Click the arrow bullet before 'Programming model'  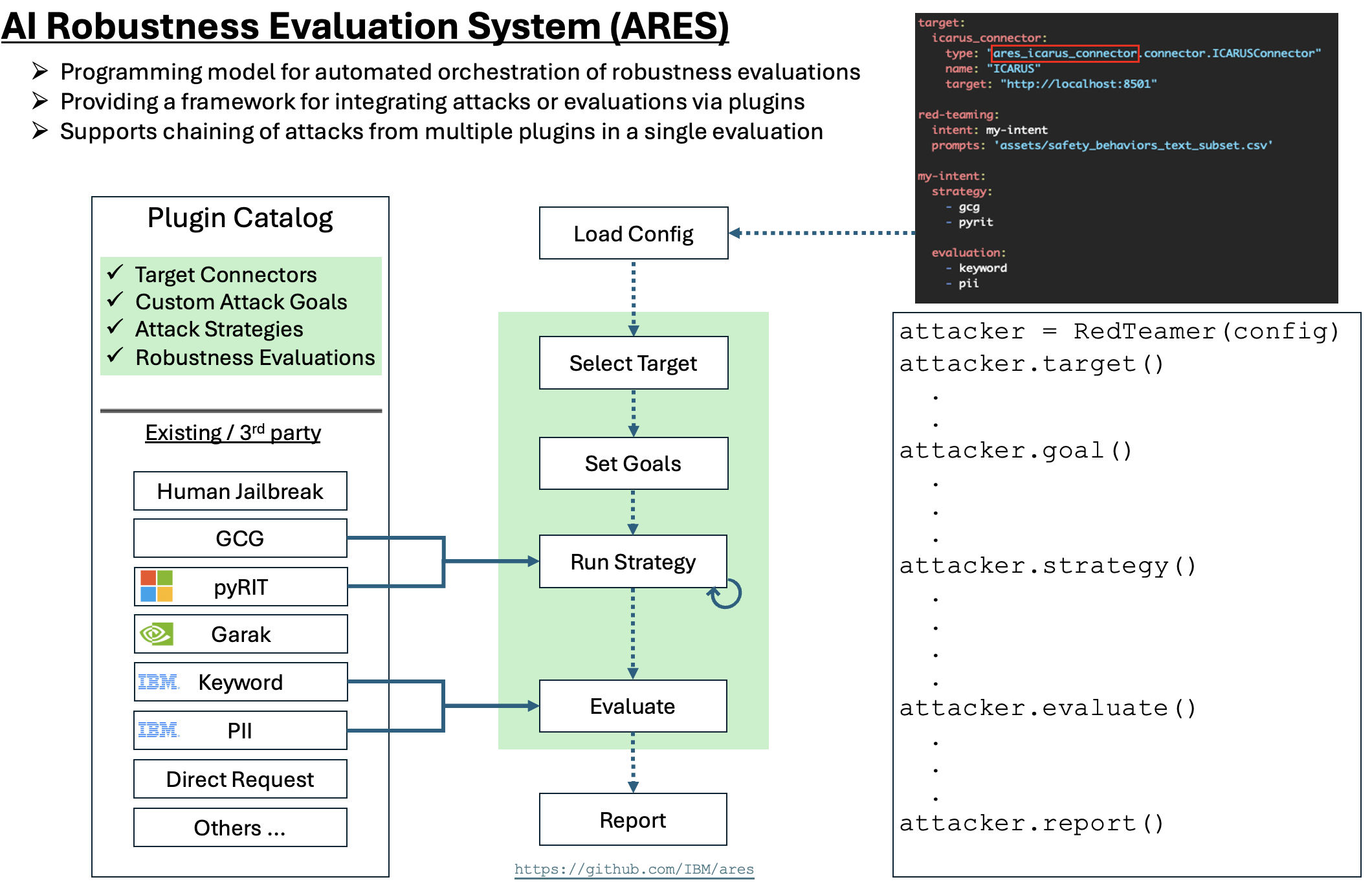click(x=40, y=71)
